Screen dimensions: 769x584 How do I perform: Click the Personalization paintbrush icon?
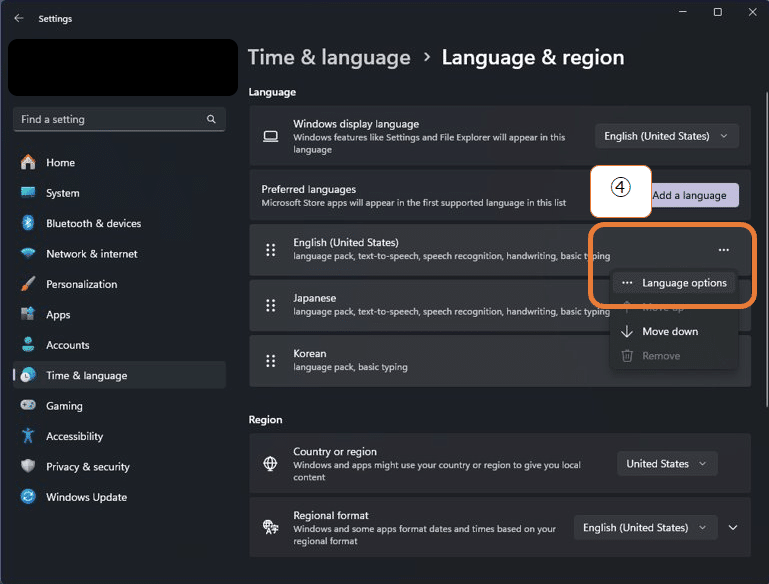click(28, 284)
